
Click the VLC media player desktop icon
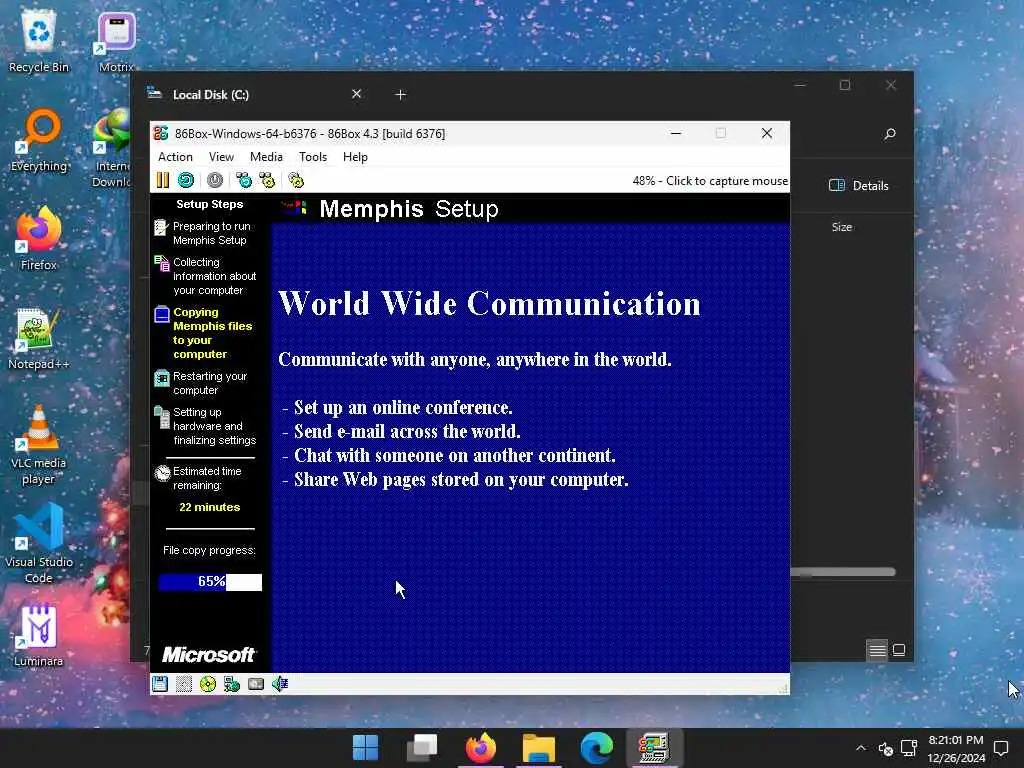point(39,445)
